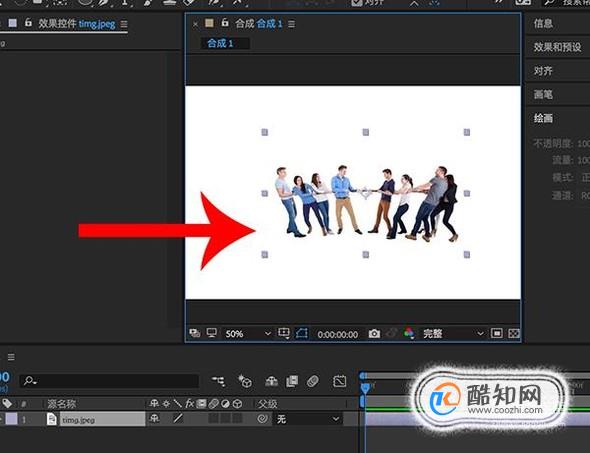The height and width of the screenshot is (453, 590).
Task: Click the parent pick whip spiral icon
Action: click(x=263, y=419)
